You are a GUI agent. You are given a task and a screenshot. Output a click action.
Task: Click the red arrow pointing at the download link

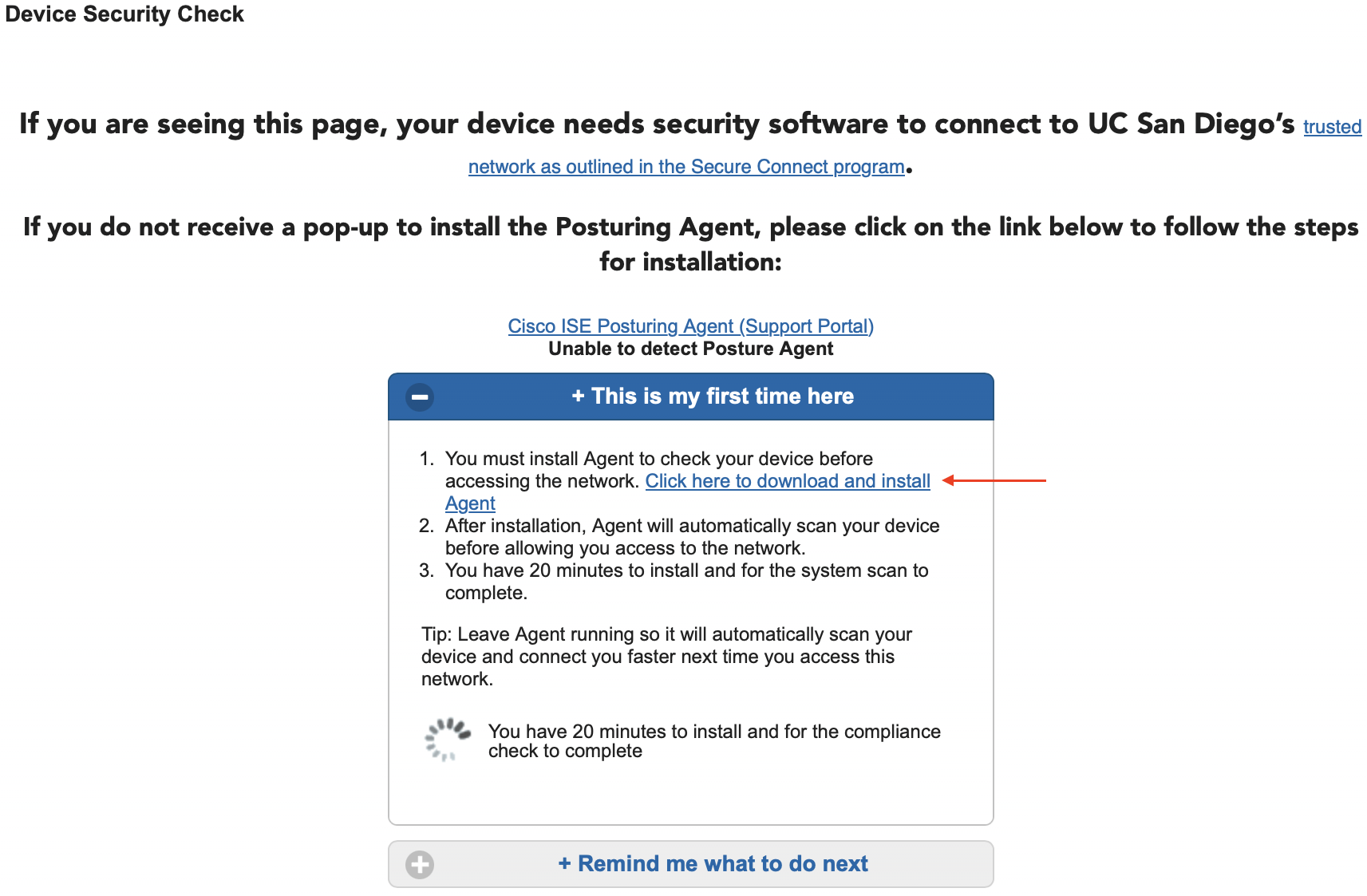994,480
